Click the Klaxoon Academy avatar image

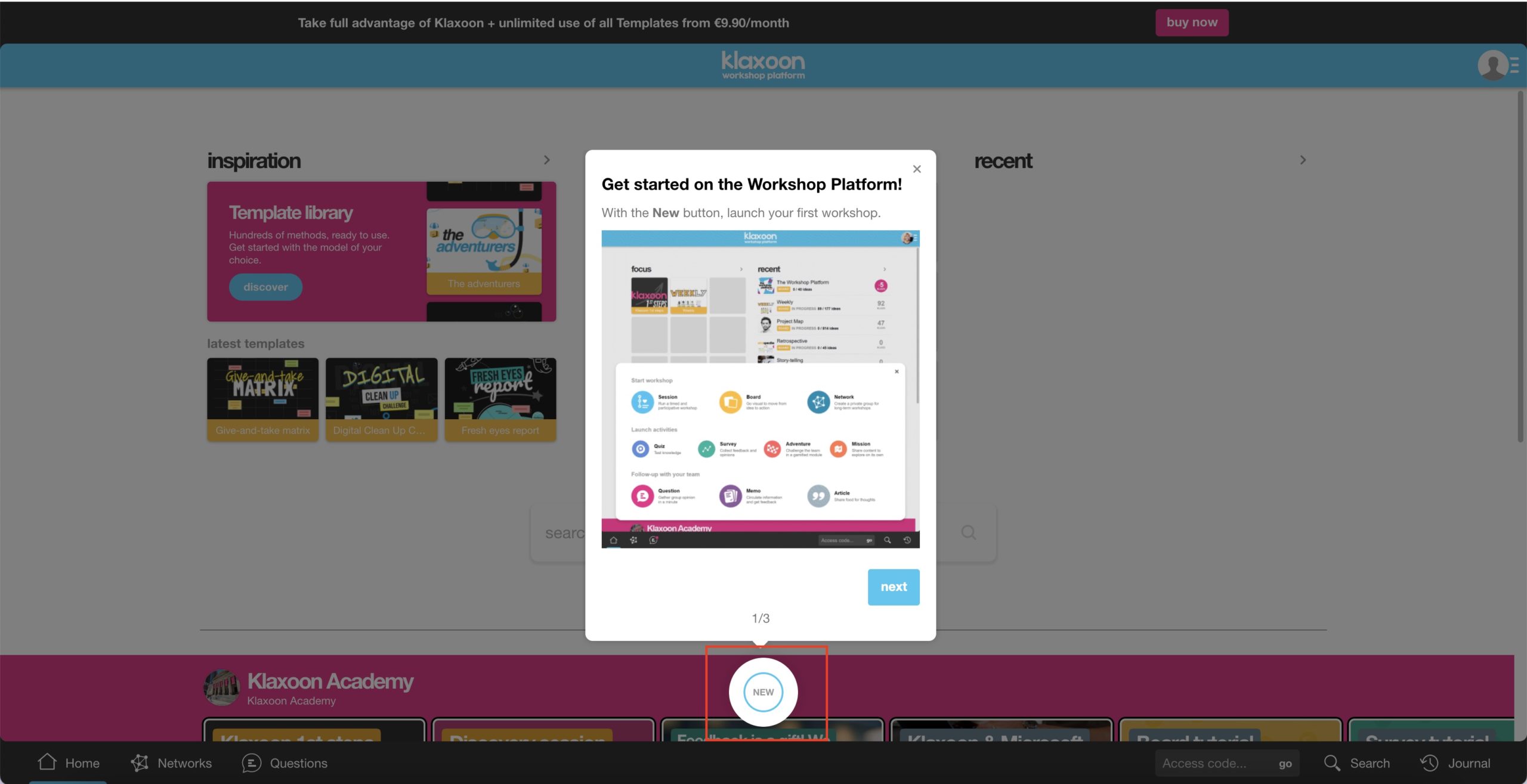click(x=221, y=687)
